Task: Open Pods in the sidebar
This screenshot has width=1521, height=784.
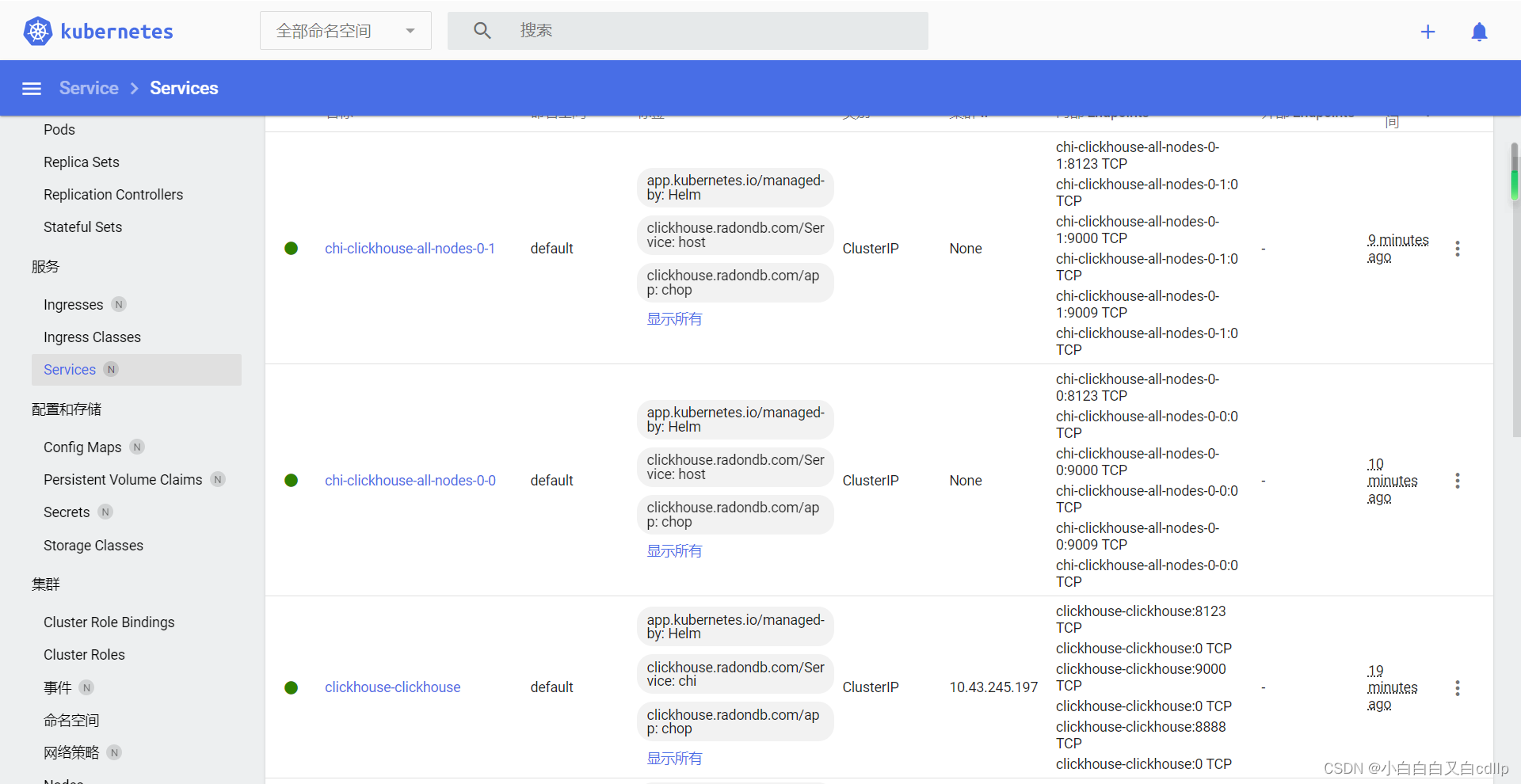Action: pyautogui.click(x=59, y=130)
